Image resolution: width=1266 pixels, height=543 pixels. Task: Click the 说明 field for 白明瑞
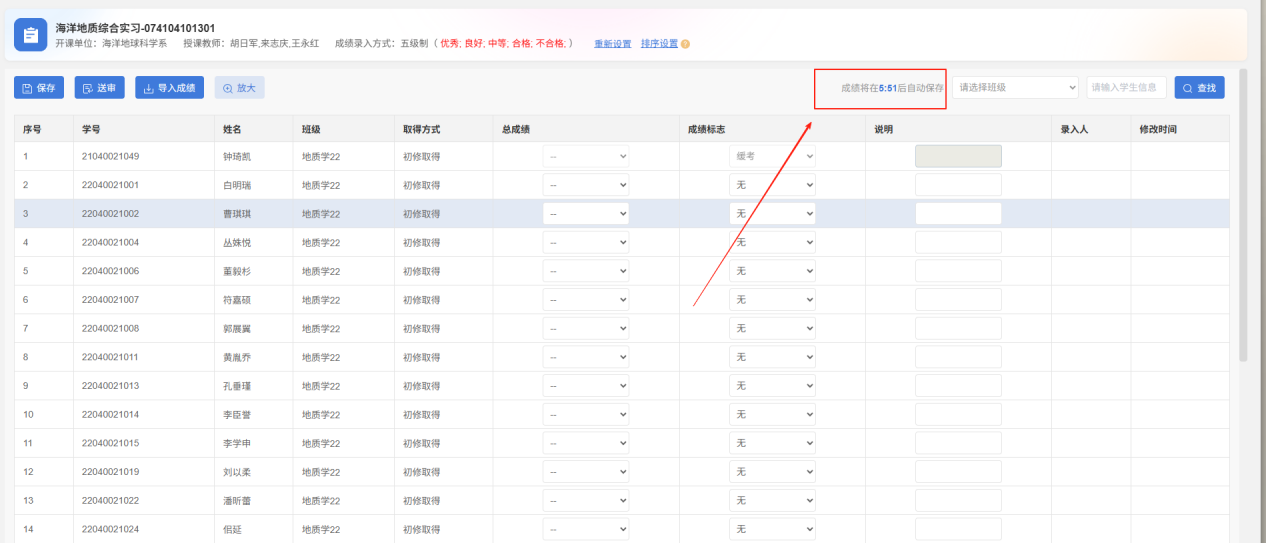point(958,185)
